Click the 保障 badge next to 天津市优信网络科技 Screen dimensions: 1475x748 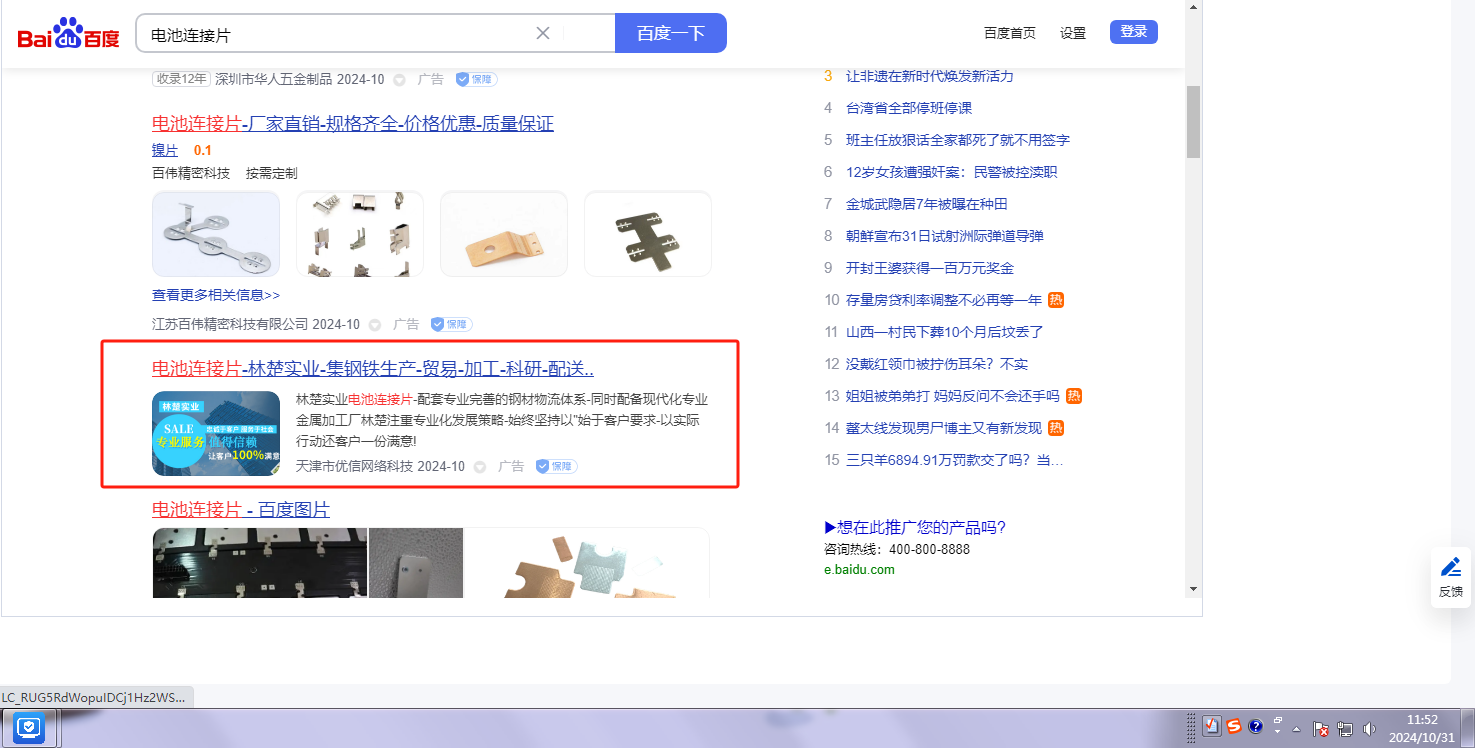pos(556,466)
